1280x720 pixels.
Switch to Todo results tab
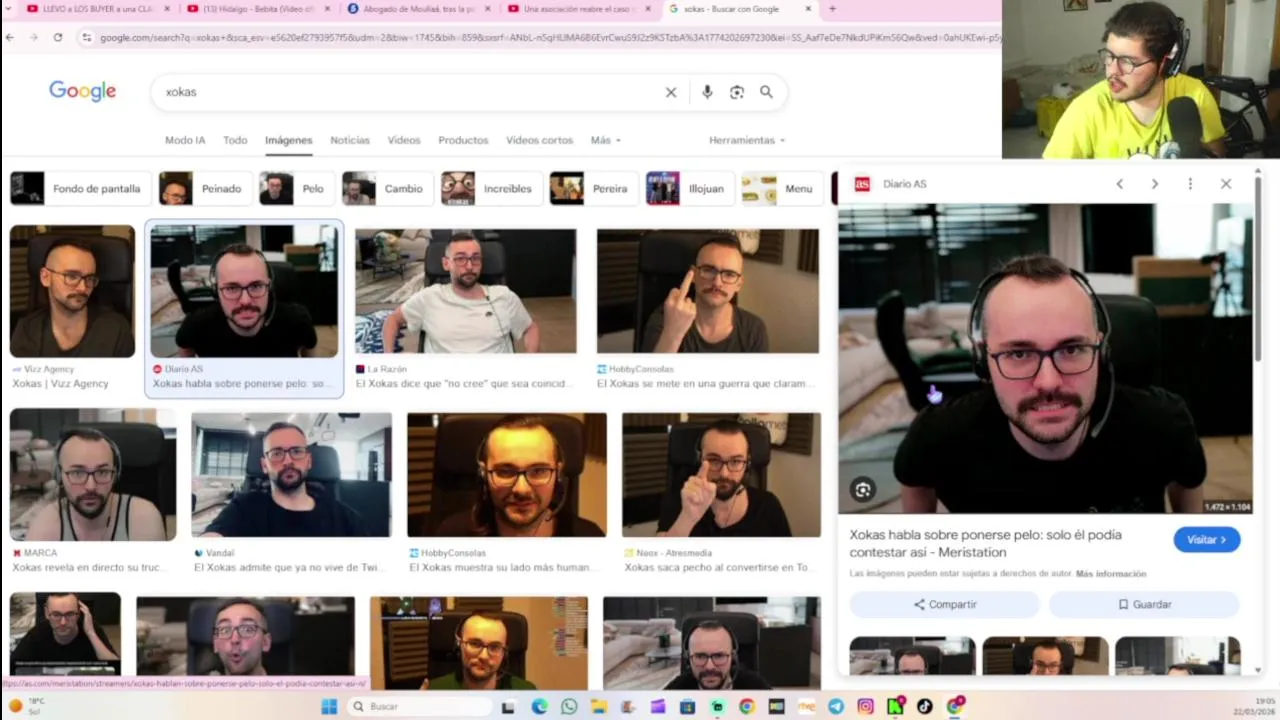point(235,140)
